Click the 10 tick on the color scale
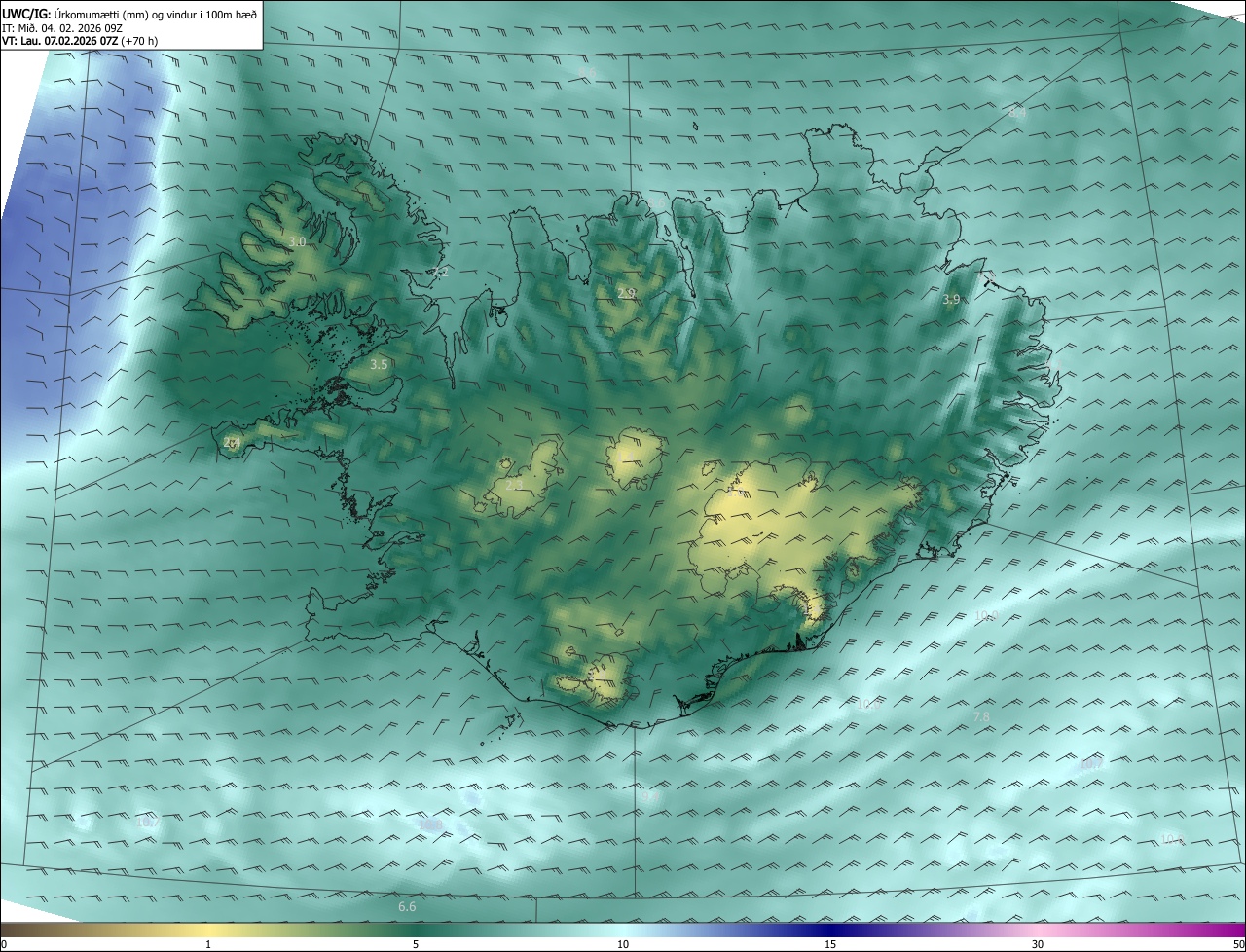The height and width of the screenshot is (952, 1246). point(623,944)
